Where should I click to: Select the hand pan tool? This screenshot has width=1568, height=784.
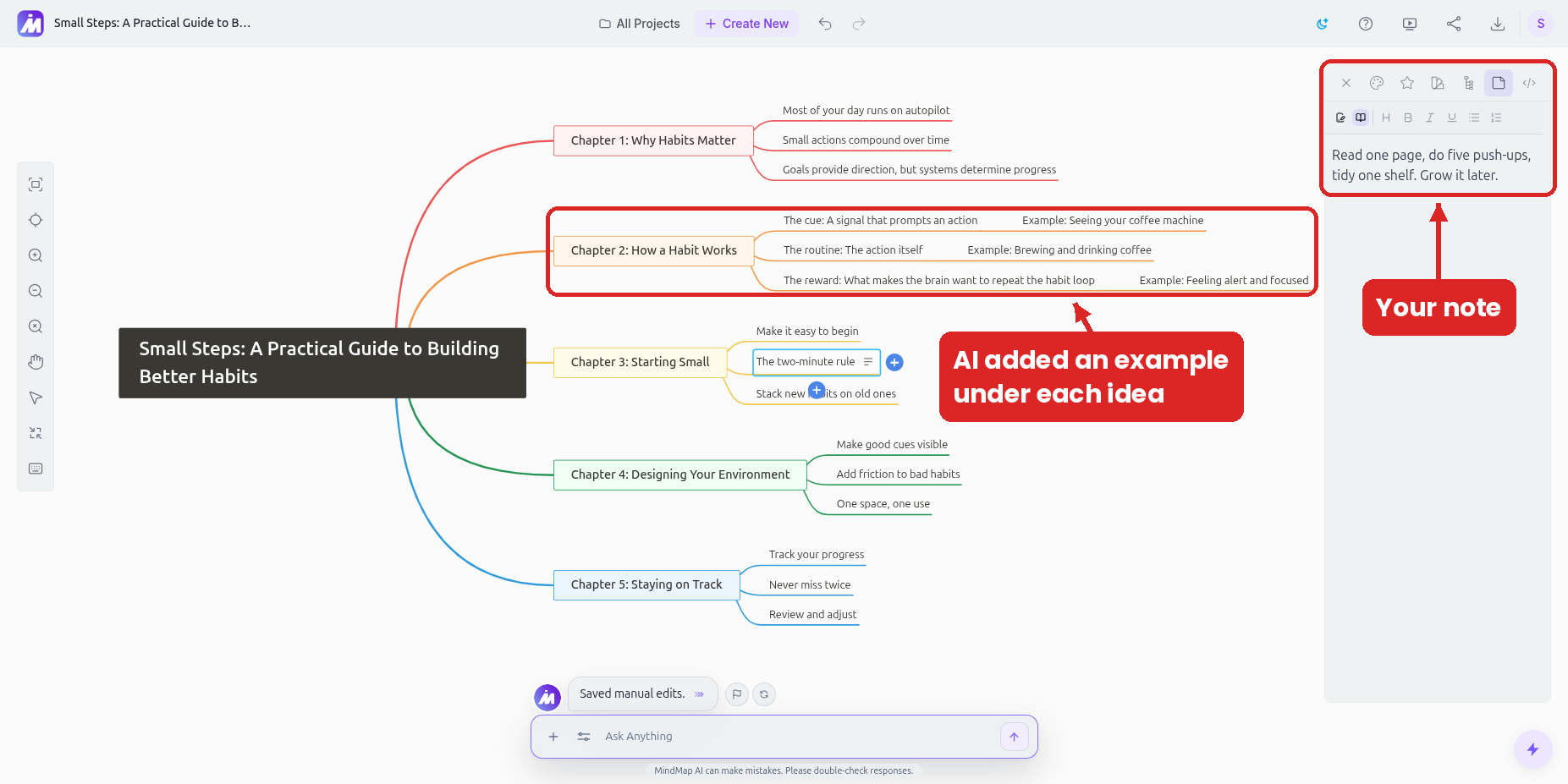point(36,362)
